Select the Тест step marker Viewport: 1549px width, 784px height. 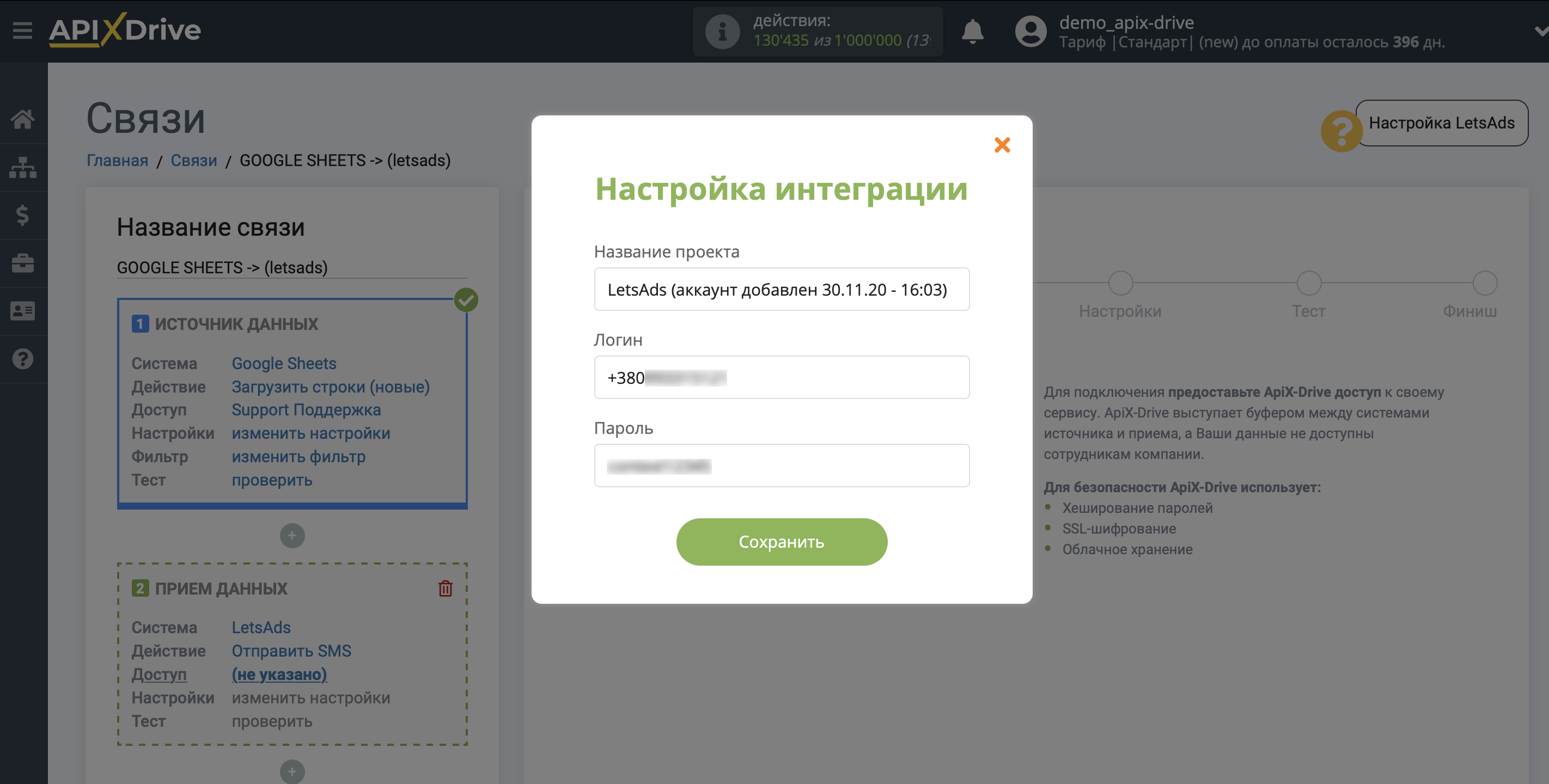coord(1308,283)
